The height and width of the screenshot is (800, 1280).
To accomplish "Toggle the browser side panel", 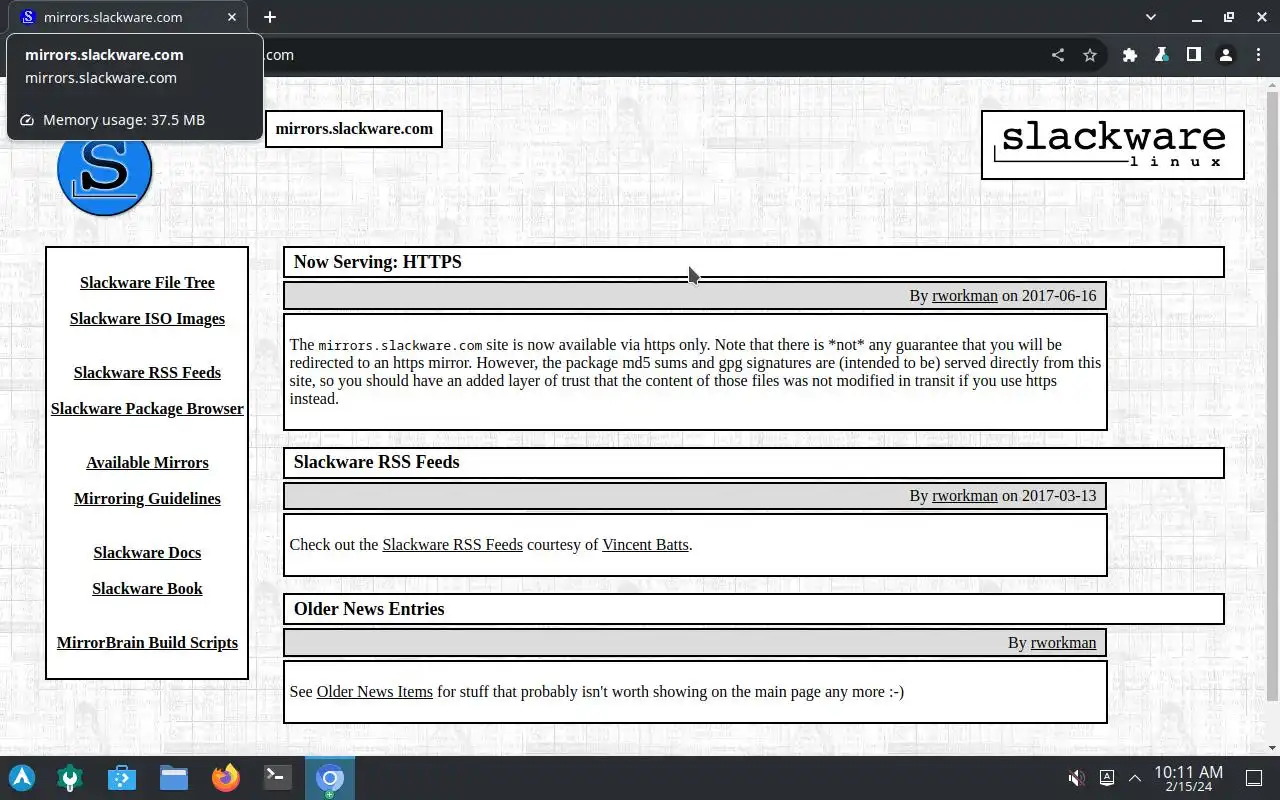I will tap(1193, 55).
